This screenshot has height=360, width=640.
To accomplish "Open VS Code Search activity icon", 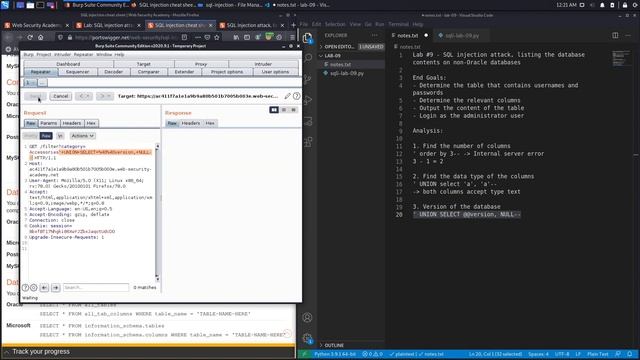I will [308, 58].
